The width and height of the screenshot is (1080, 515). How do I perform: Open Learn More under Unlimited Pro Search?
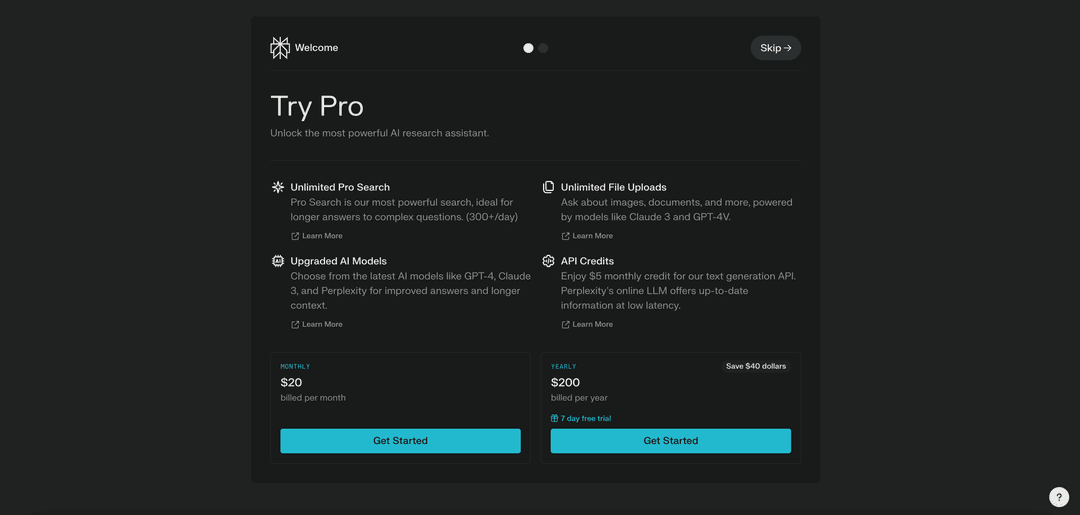(x=321, y=236)
